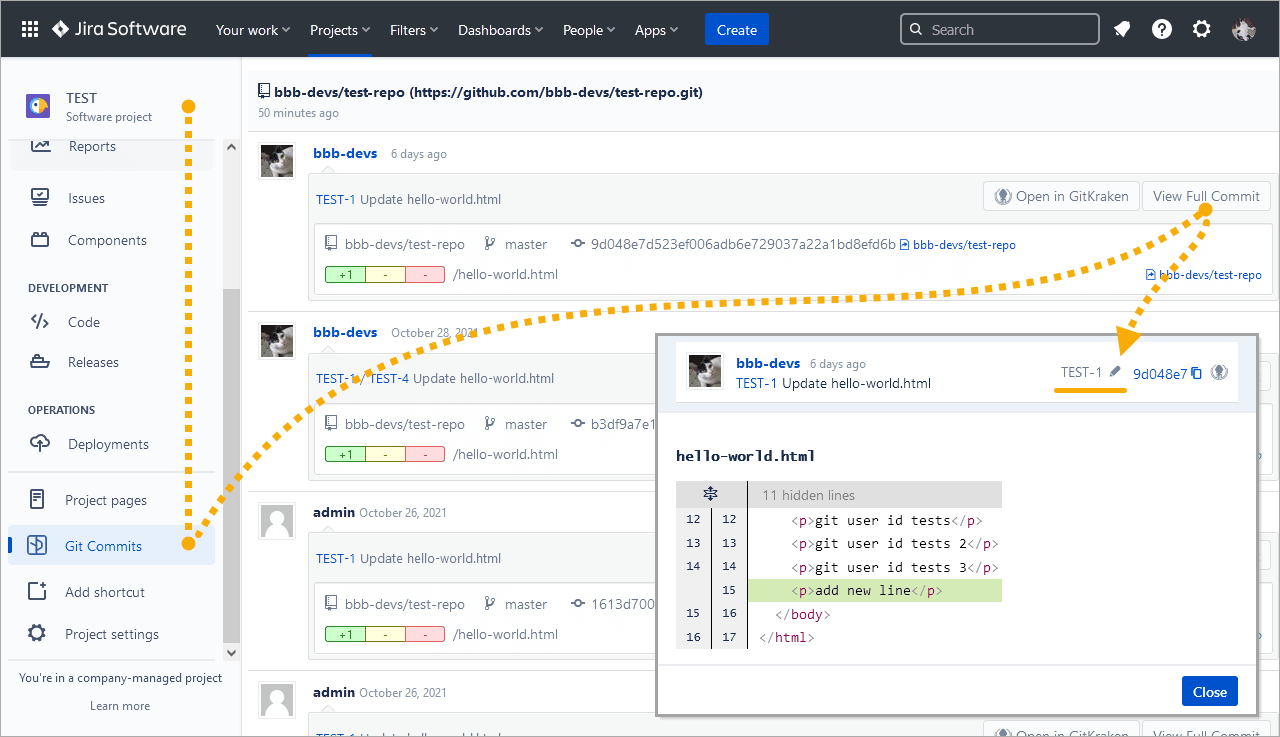
Task: Click the hello-world.html diff heading
Action: click(x=745, y=456)
